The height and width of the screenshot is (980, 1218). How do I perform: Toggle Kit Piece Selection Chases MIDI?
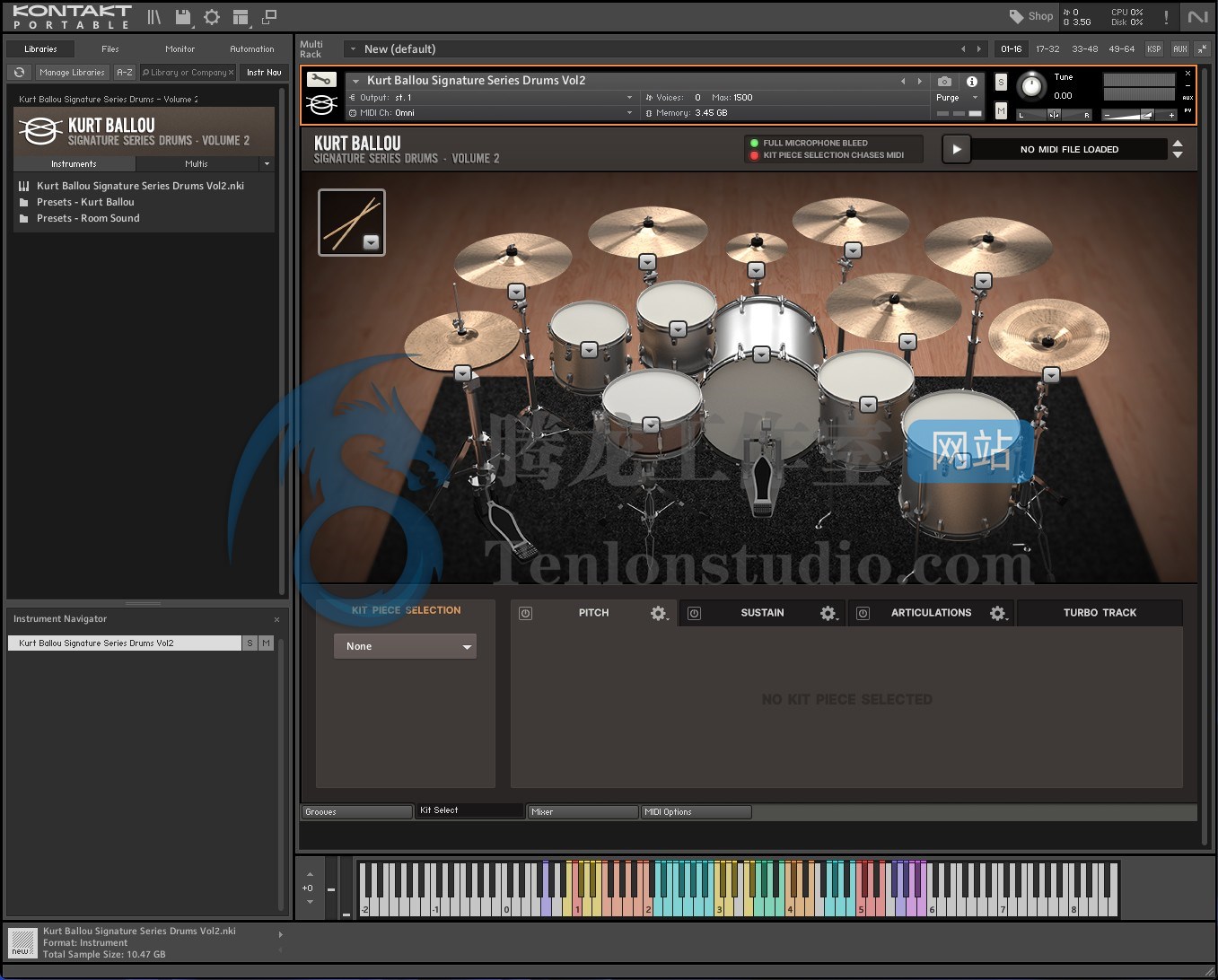coord(754,155)
